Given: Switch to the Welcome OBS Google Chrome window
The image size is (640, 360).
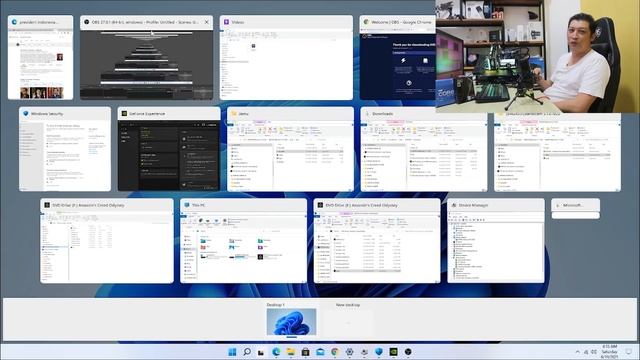Looking at the screenshot, I should [x=398, y=58].
